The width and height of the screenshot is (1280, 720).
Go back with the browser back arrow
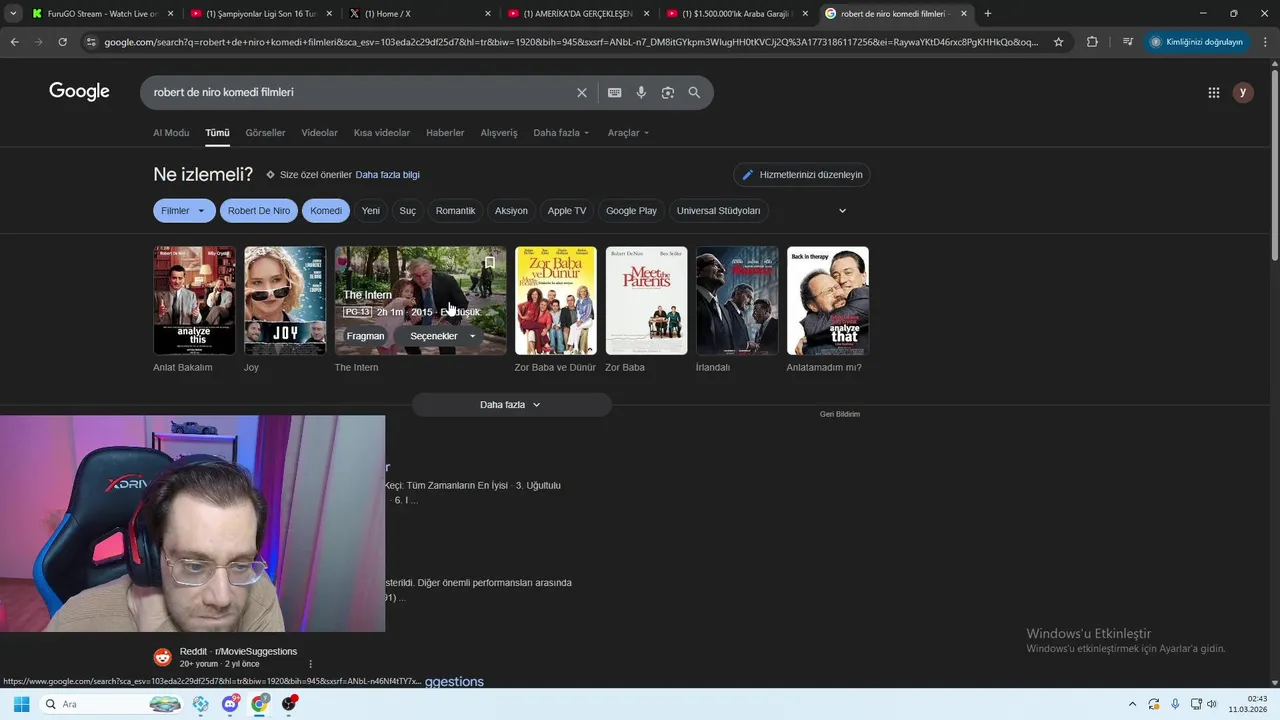[14, 42]
